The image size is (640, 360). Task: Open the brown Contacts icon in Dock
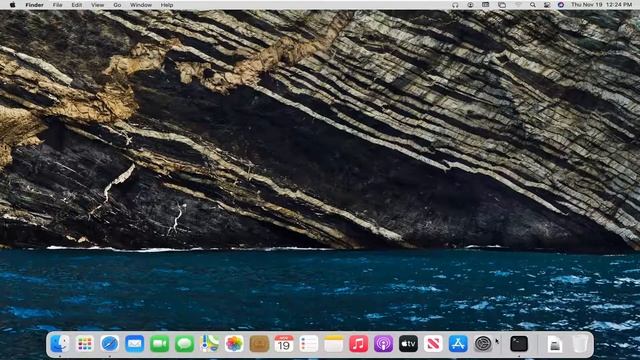click(x=259, y=344)
